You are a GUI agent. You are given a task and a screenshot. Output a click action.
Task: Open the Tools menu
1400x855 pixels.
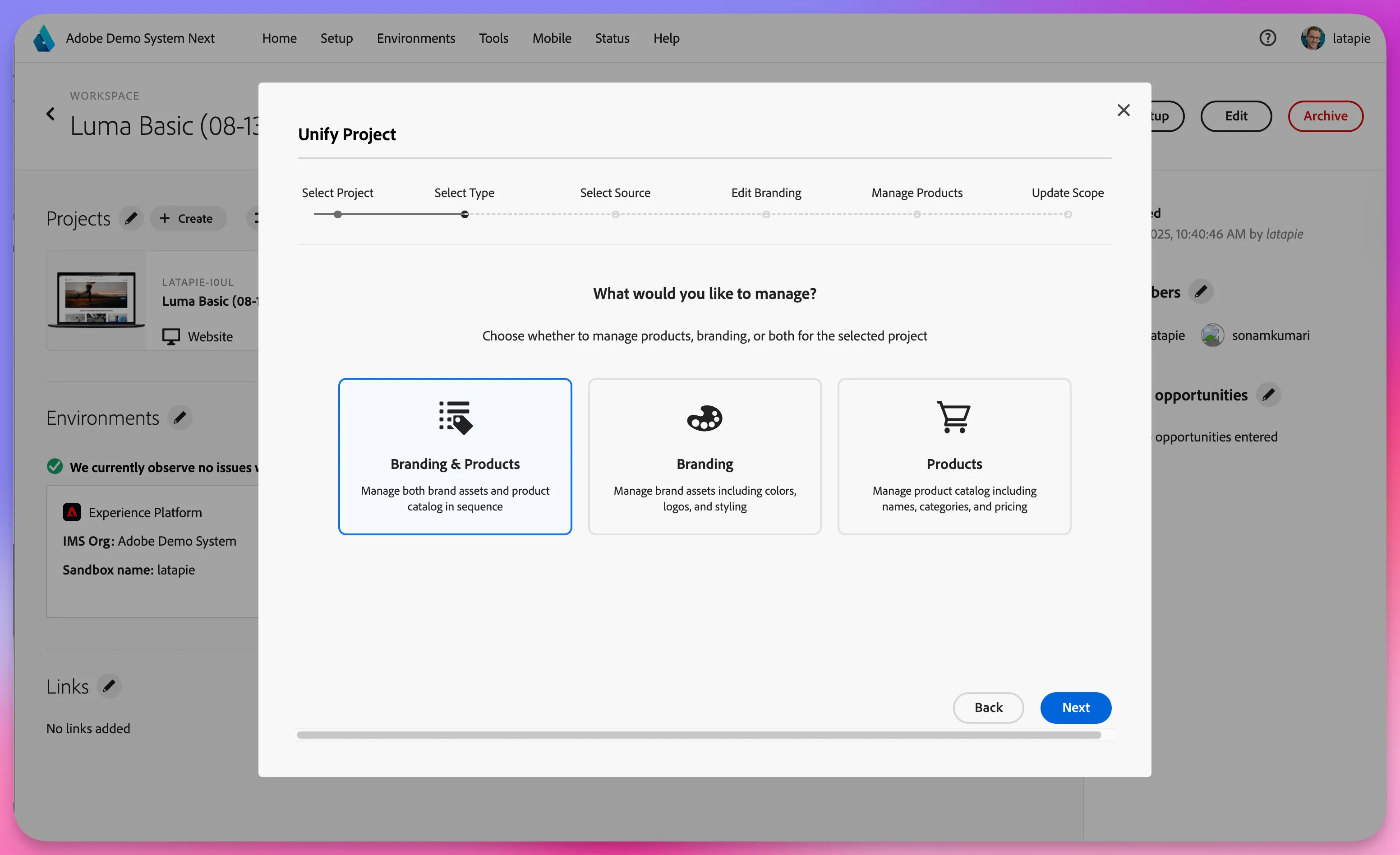pyautogui.click(x=494, y=38)
